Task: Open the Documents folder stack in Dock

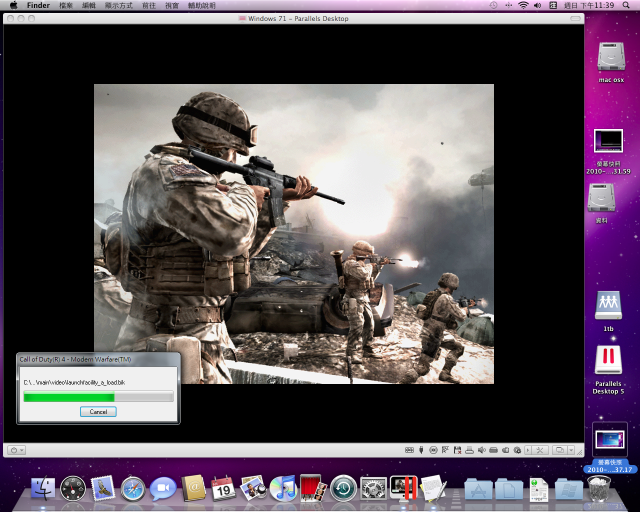Action: pos(509,489)
